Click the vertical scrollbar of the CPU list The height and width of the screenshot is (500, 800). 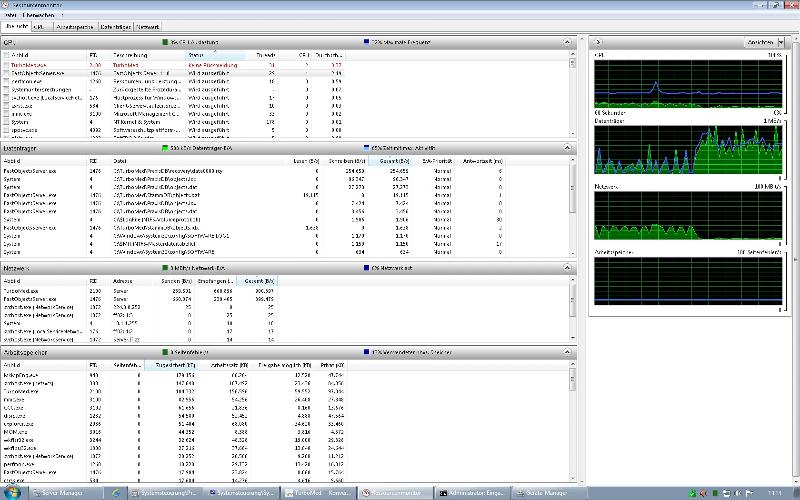click(x=572, y=94)
